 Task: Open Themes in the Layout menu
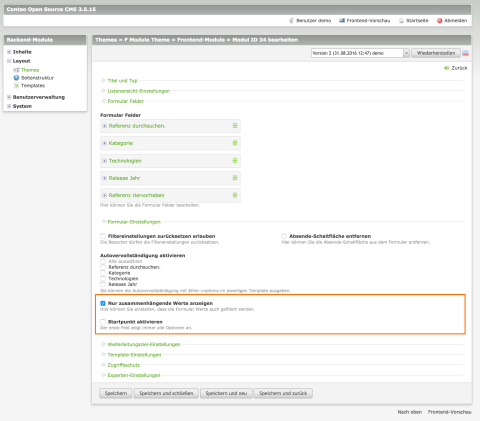(x=30, y=70)
